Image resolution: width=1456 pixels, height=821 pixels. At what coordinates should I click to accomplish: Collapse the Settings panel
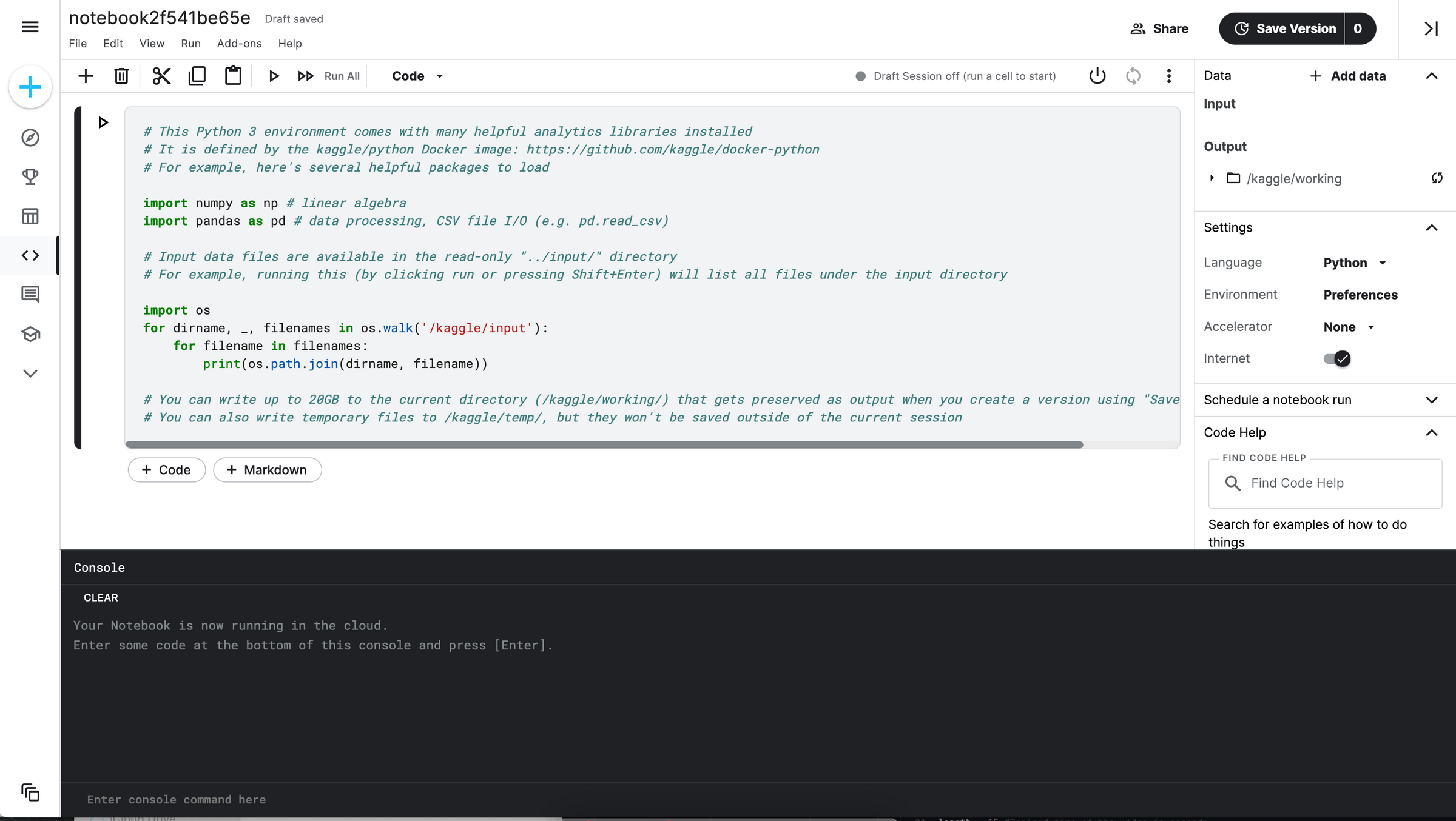(1432, 227)
